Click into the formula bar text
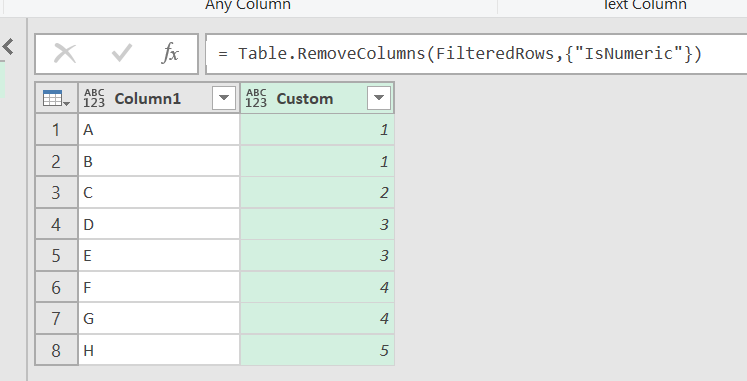 coord(460,53)
